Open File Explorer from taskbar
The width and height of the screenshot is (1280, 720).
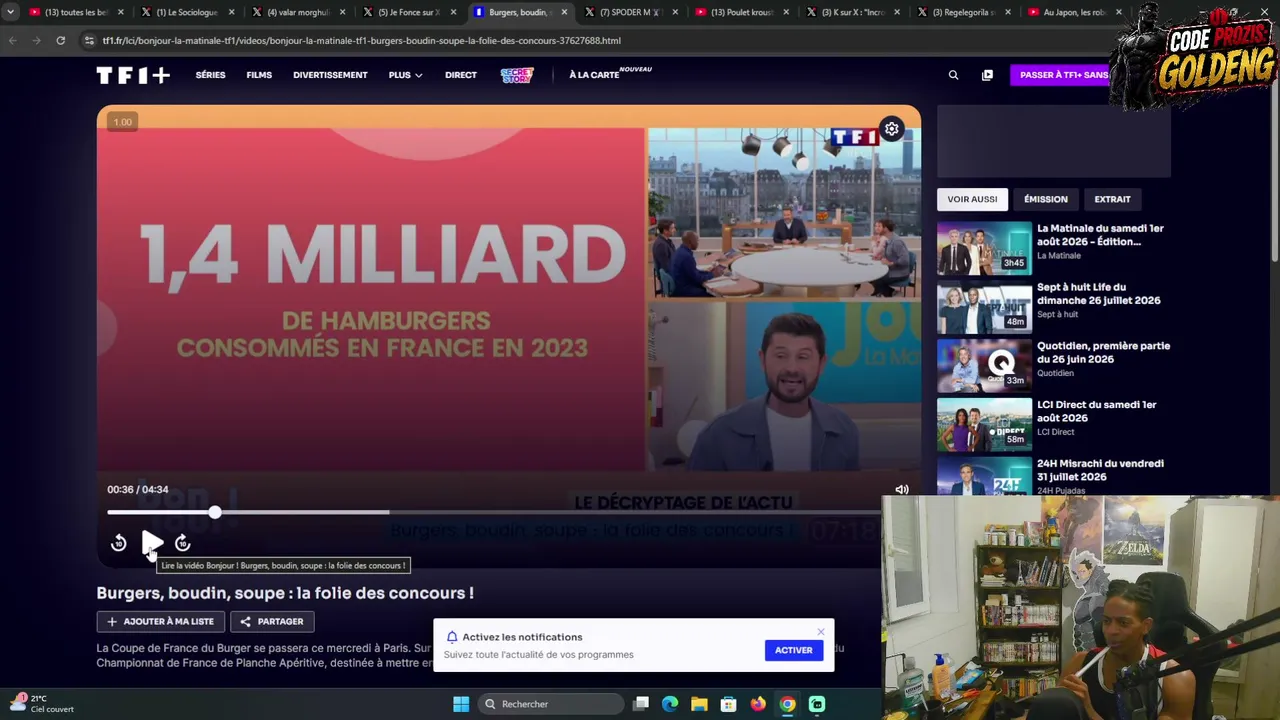click(x=699, y=704)
